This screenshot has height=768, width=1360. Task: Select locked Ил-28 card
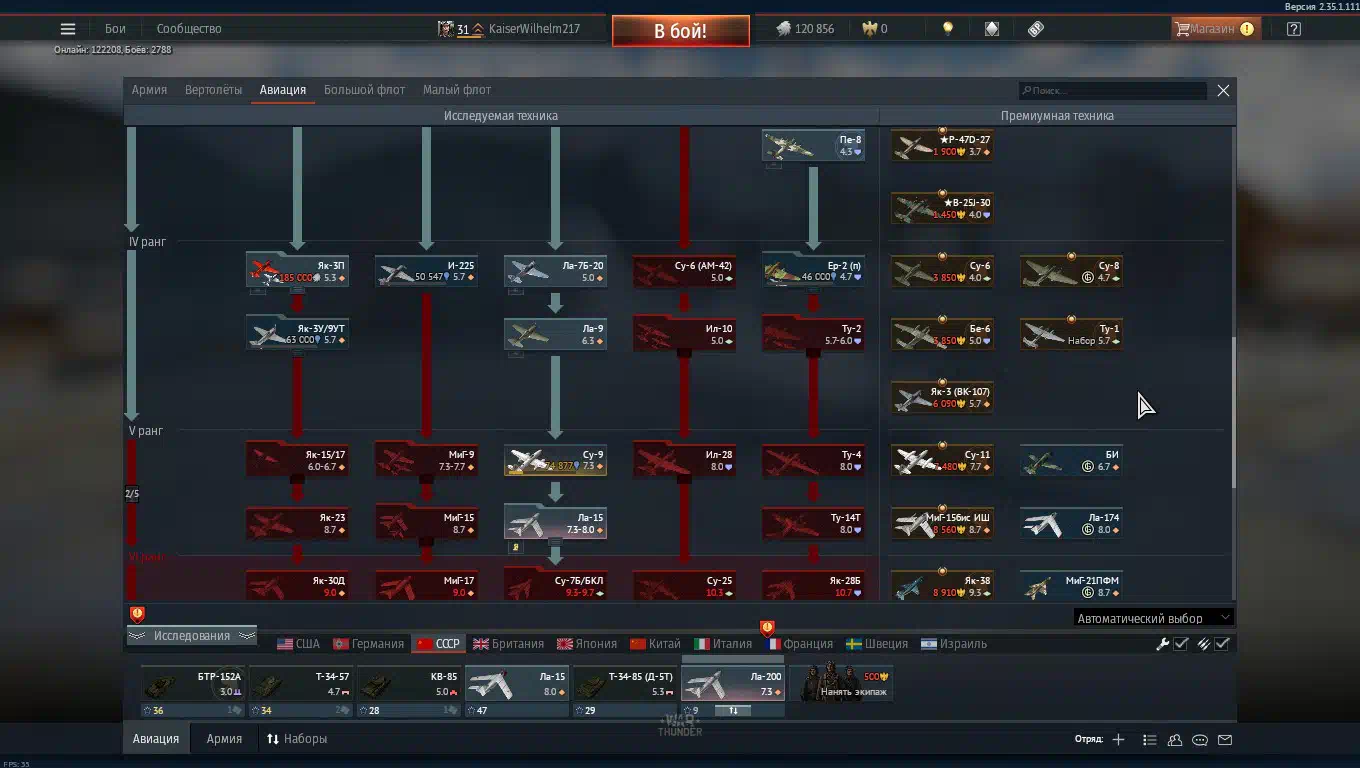[x=684, y=460]
